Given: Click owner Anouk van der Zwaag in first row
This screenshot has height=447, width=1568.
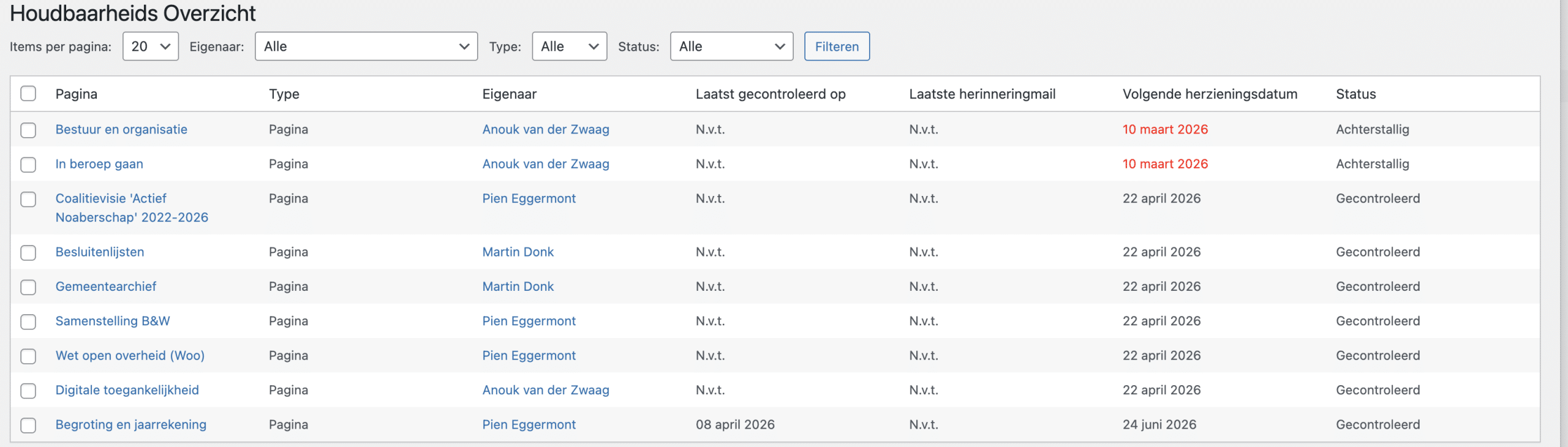Looking at the screenshot, I should (x=545, y=129).
